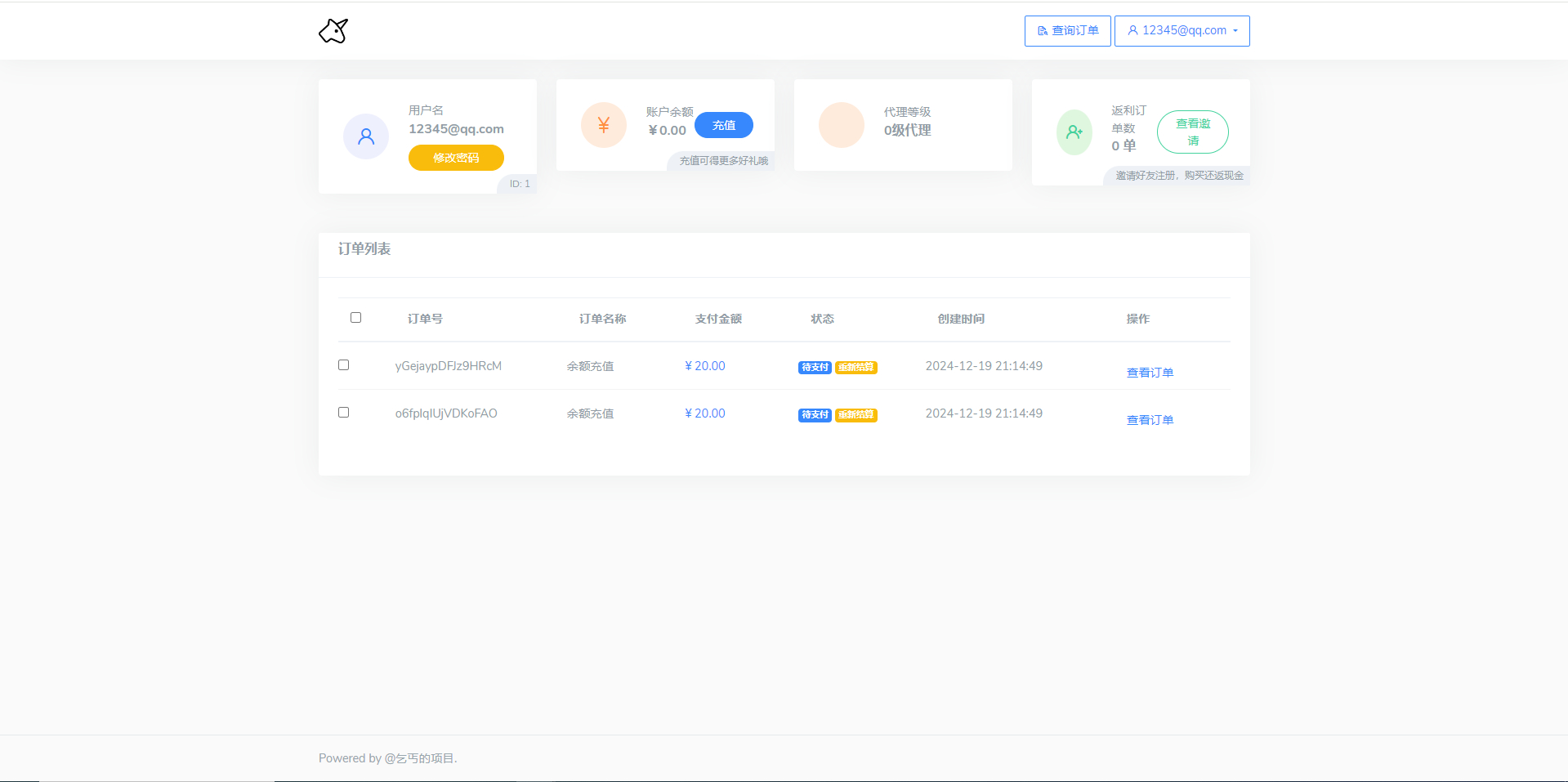The height and width of the screenshot is (782, 1568).
Task: Click the green invite-user icon
Action: 1074,132
